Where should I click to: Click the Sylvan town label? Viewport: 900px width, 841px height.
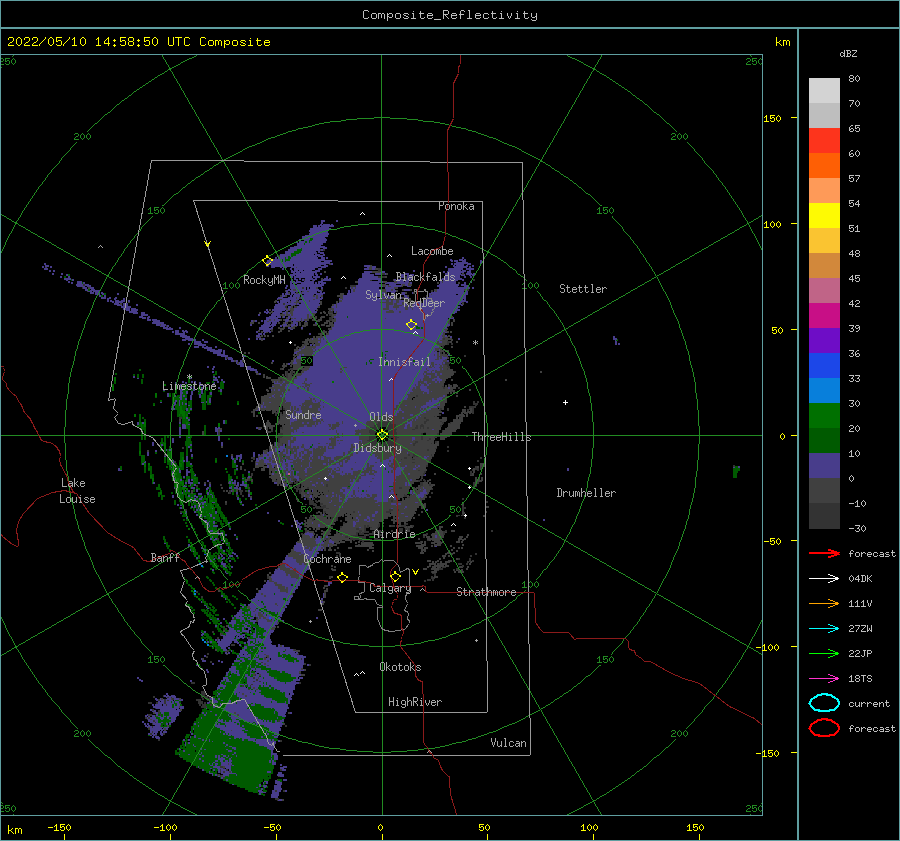pos(383,295)
